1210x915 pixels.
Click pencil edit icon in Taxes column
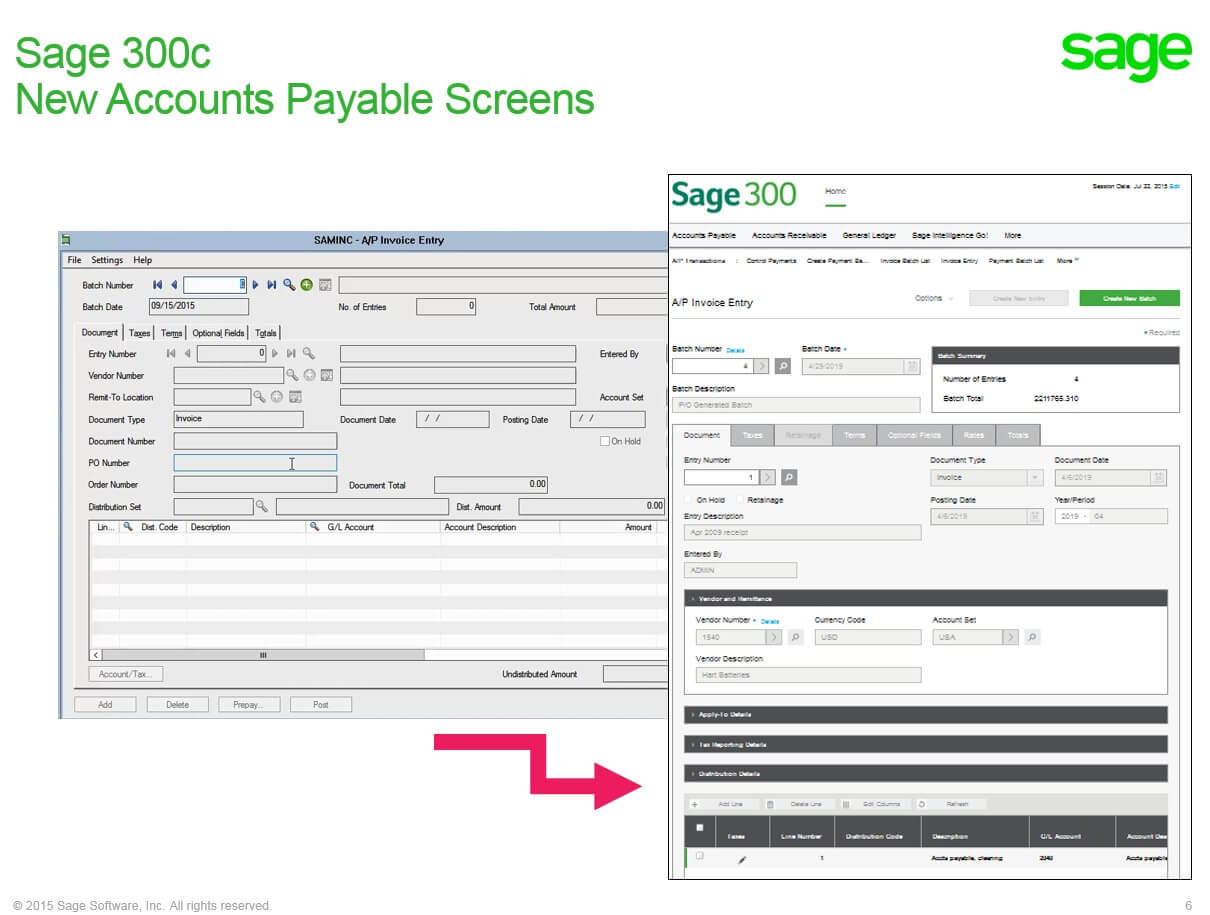tap(742, 859)
